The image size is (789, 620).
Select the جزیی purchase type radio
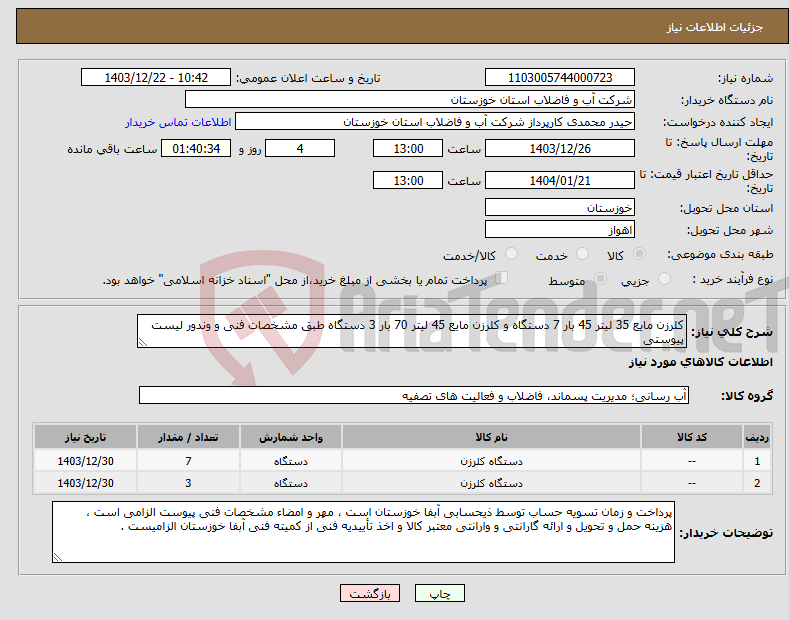point(664,279)
